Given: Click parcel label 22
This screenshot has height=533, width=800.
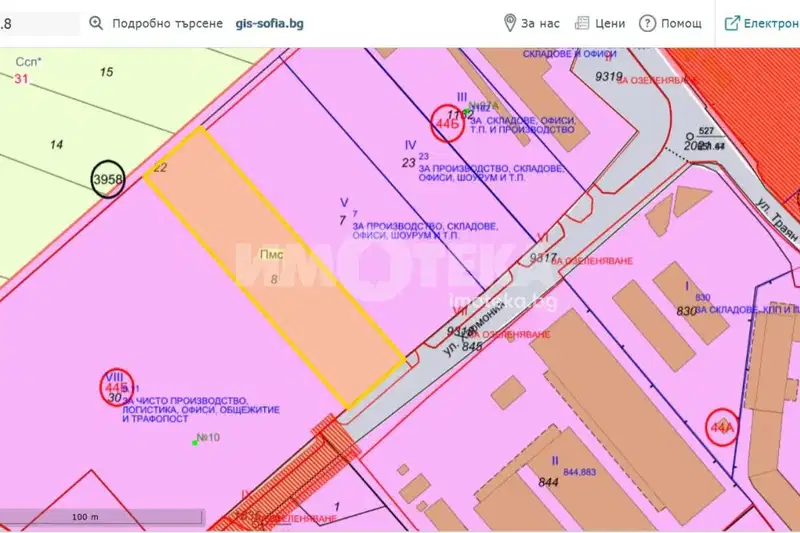Looking at the screenshot, I should click(x=160, y=167).
